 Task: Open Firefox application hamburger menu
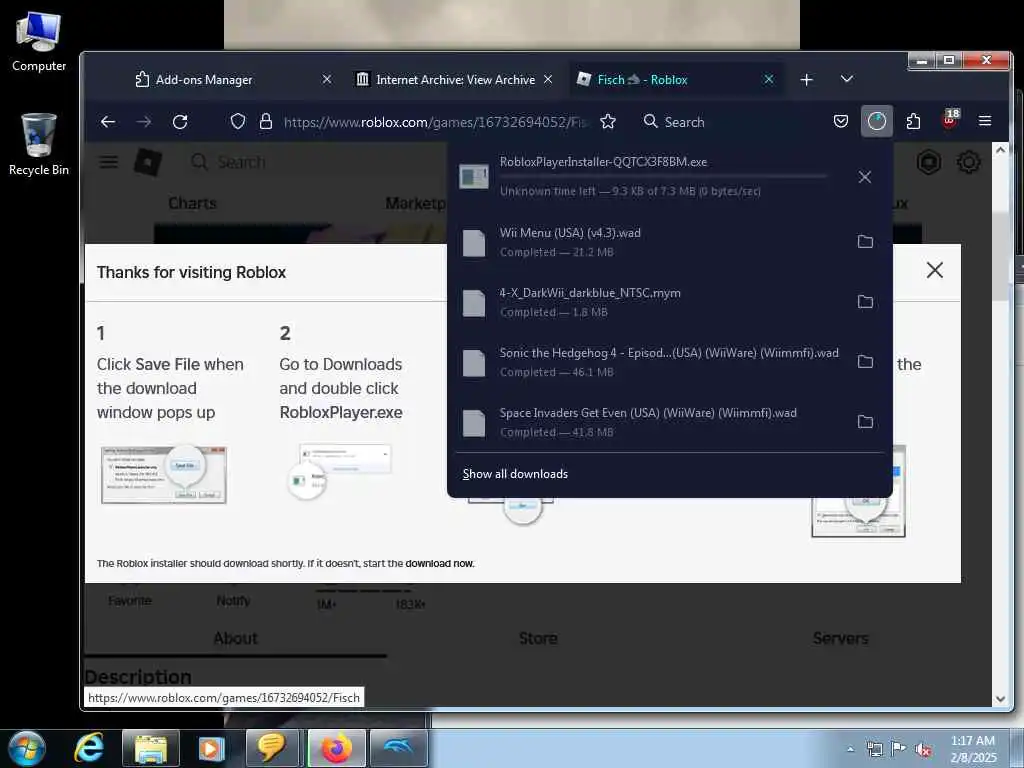tap(985, 121)
